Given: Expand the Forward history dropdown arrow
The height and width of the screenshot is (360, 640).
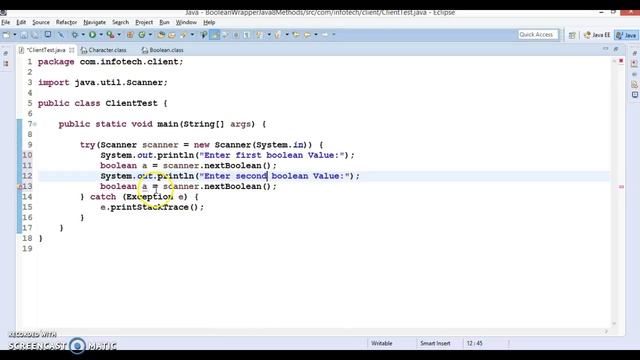Looking at the screenshot, I should [334, 35].
